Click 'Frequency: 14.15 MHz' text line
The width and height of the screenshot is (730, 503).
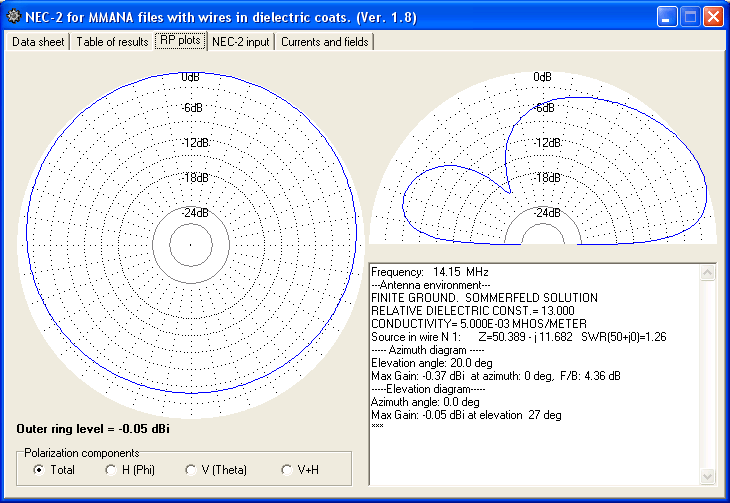pyautogui.click(x=430, y=272)
